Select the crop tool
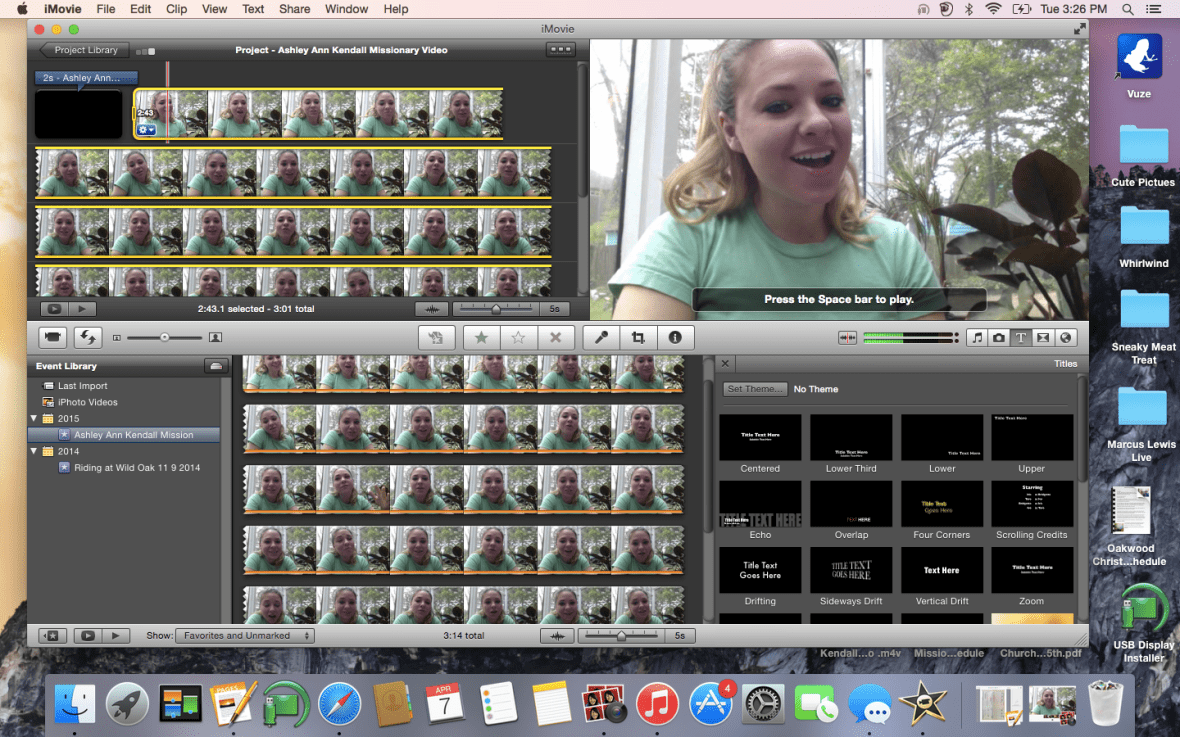Image resolution: width=1180 pixels, height=737 pixels. (638, 338)
